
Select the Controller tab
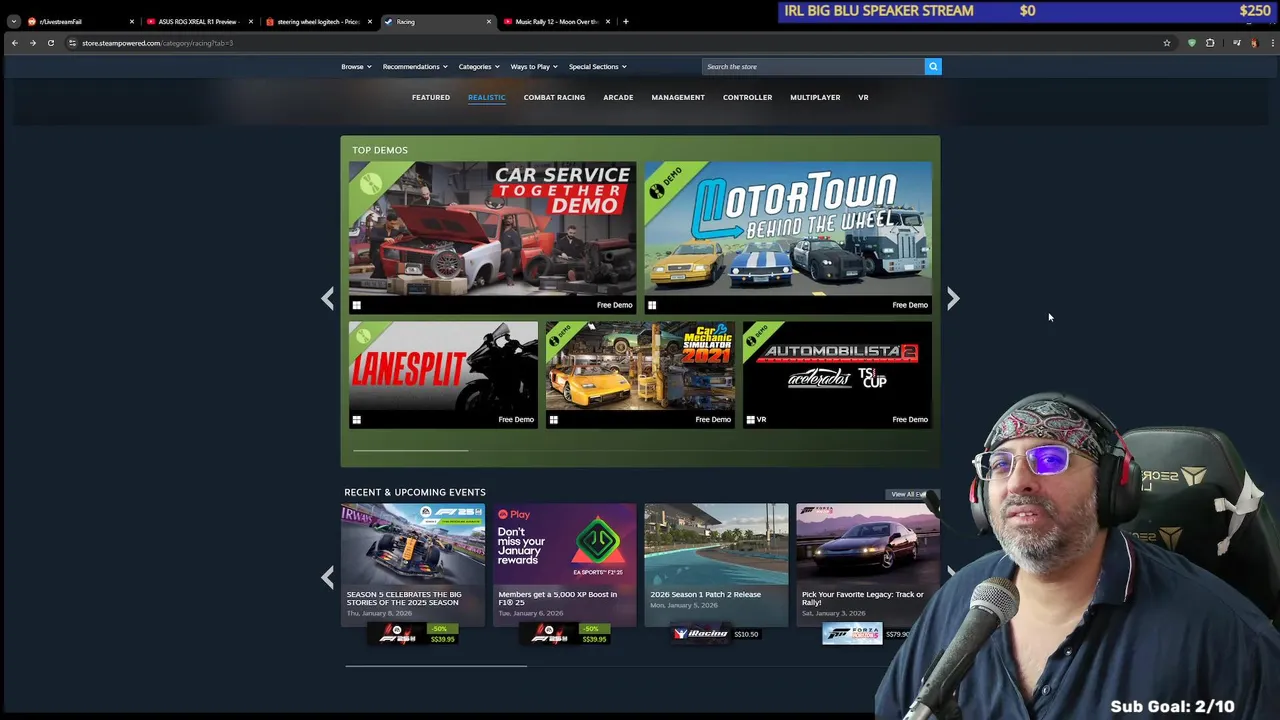point(747,97)
